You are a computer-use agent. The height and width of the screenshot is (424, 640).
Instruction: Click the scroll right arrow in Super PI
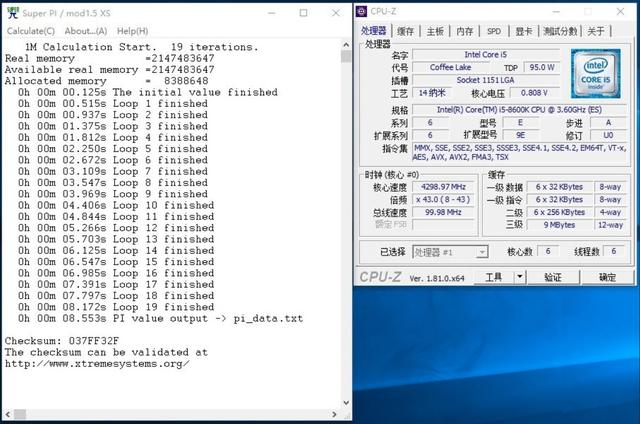coord(335,414)
